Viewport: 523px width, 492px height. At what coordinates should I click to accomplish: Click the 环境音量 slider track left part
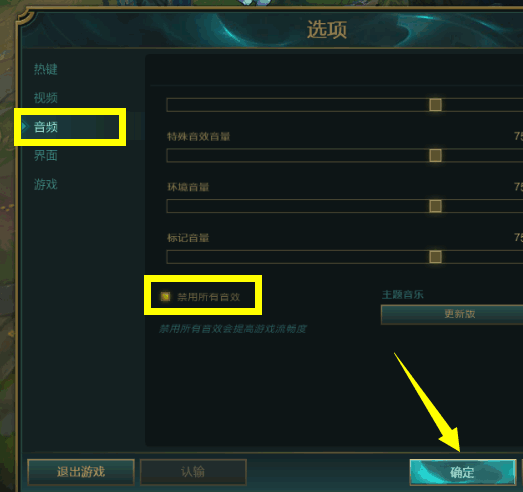tap(298, 206)
